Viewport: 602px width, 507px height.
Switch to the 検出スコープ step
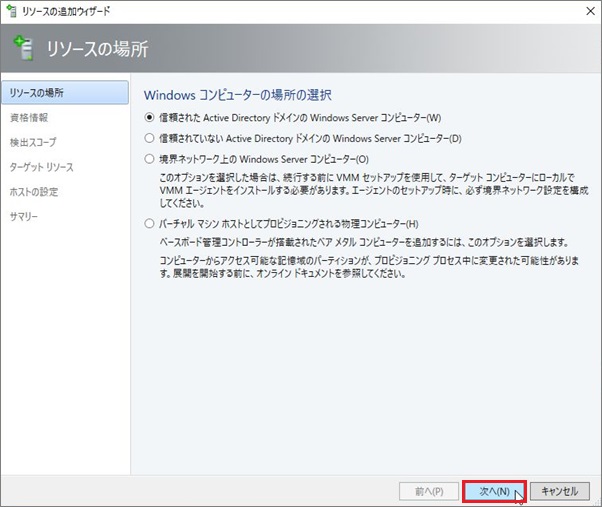(x=33, y=143)
